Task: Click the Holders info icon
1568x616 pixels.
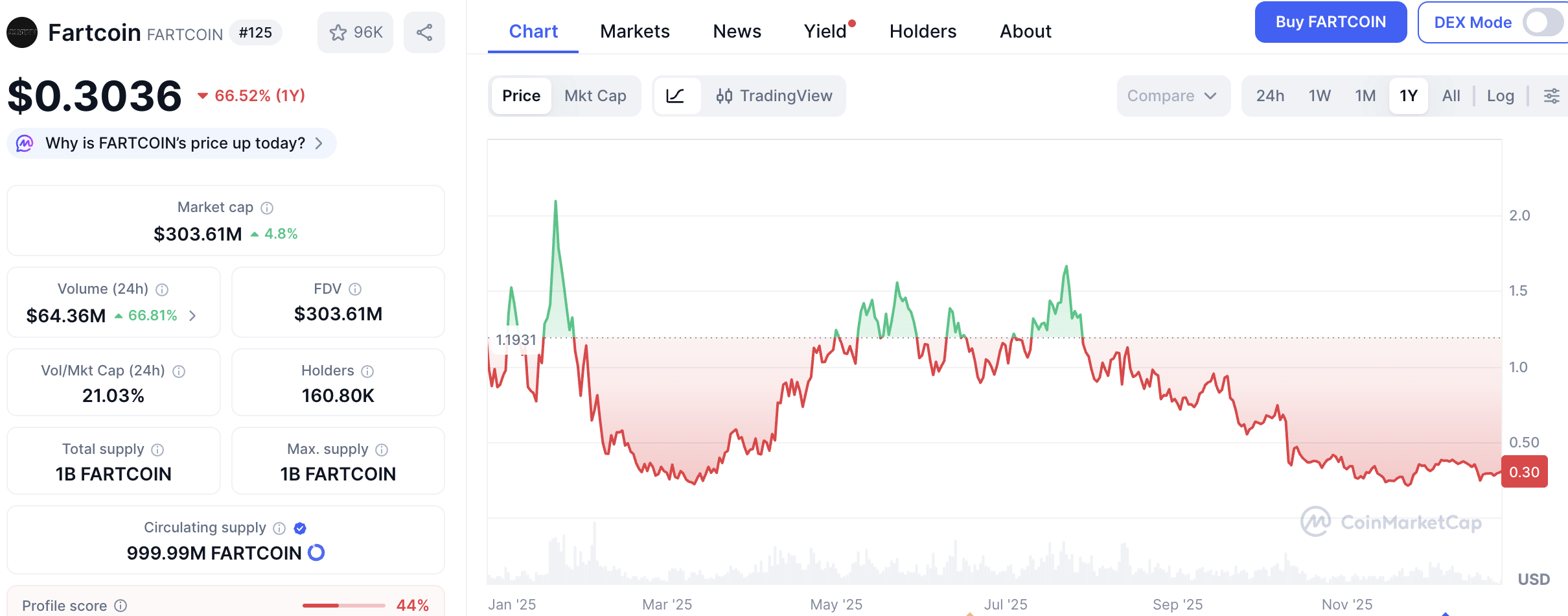Action: point(367,372)
